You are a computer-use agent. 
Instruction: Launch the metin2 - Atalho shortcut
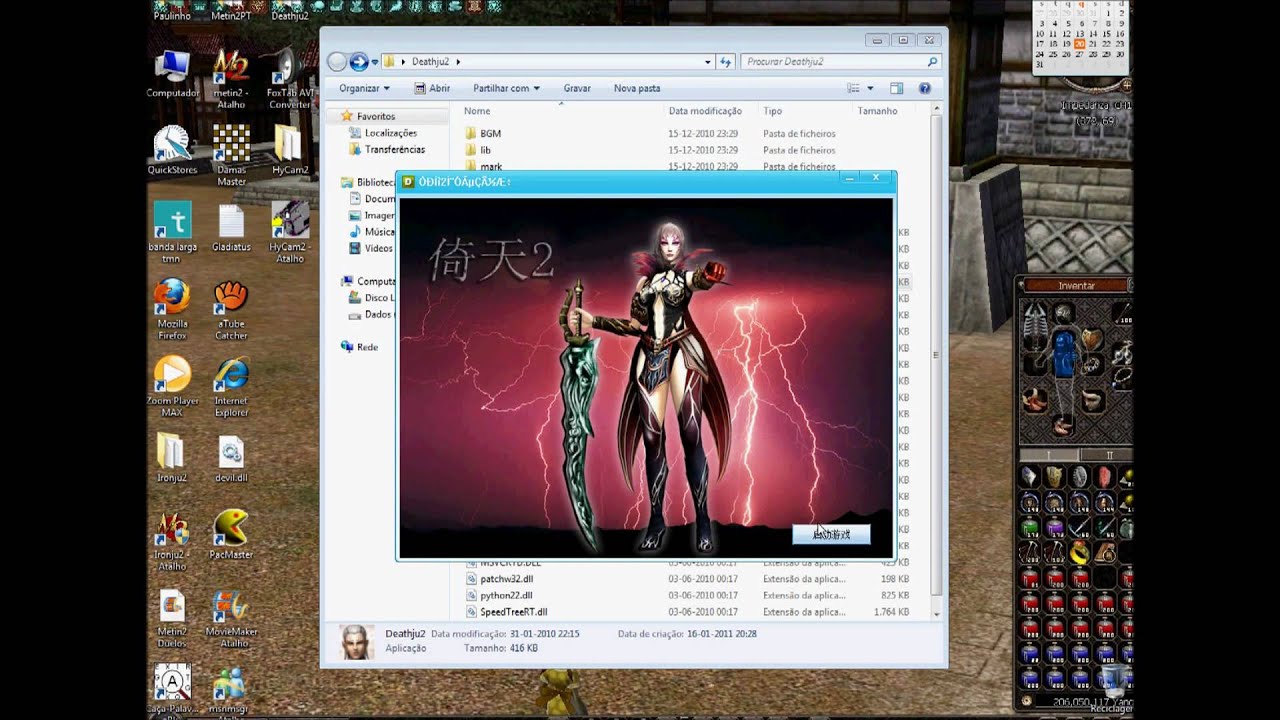click(x=231, y=78)
